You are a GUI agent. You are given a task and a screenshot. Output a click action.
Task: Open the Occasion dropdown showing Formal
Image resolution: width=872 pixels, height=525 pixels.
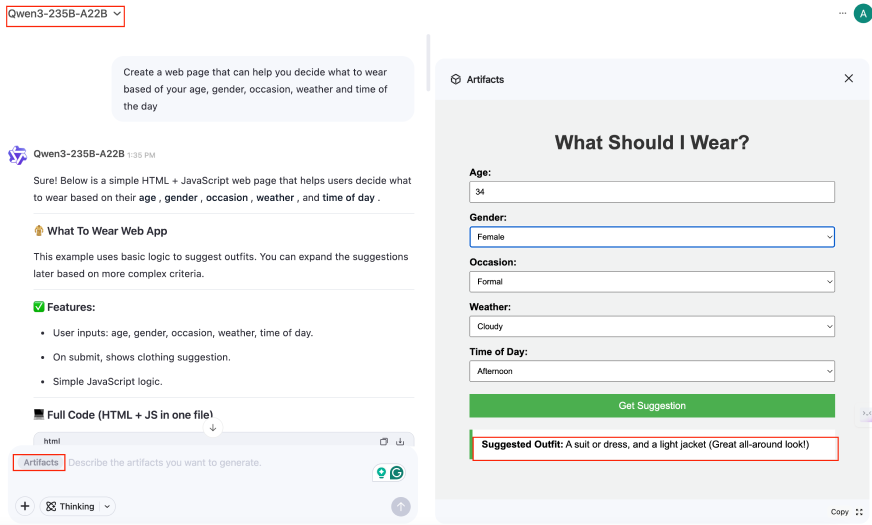(x=652, y=281)
